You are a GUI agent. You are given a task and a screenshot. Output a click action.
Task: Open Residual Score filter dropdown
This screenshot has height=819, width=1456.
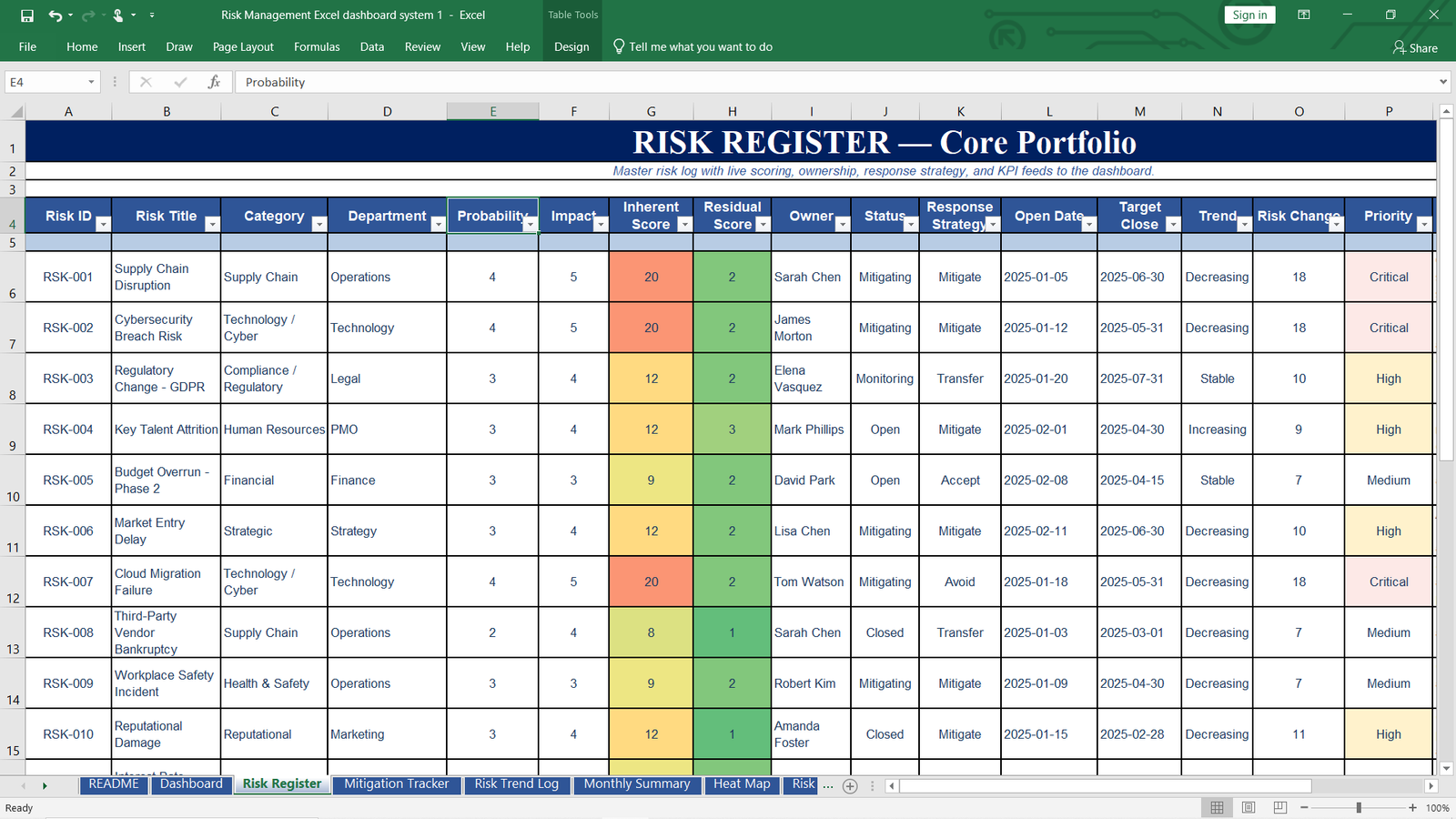pyautogui.click(x=763, y=224)
